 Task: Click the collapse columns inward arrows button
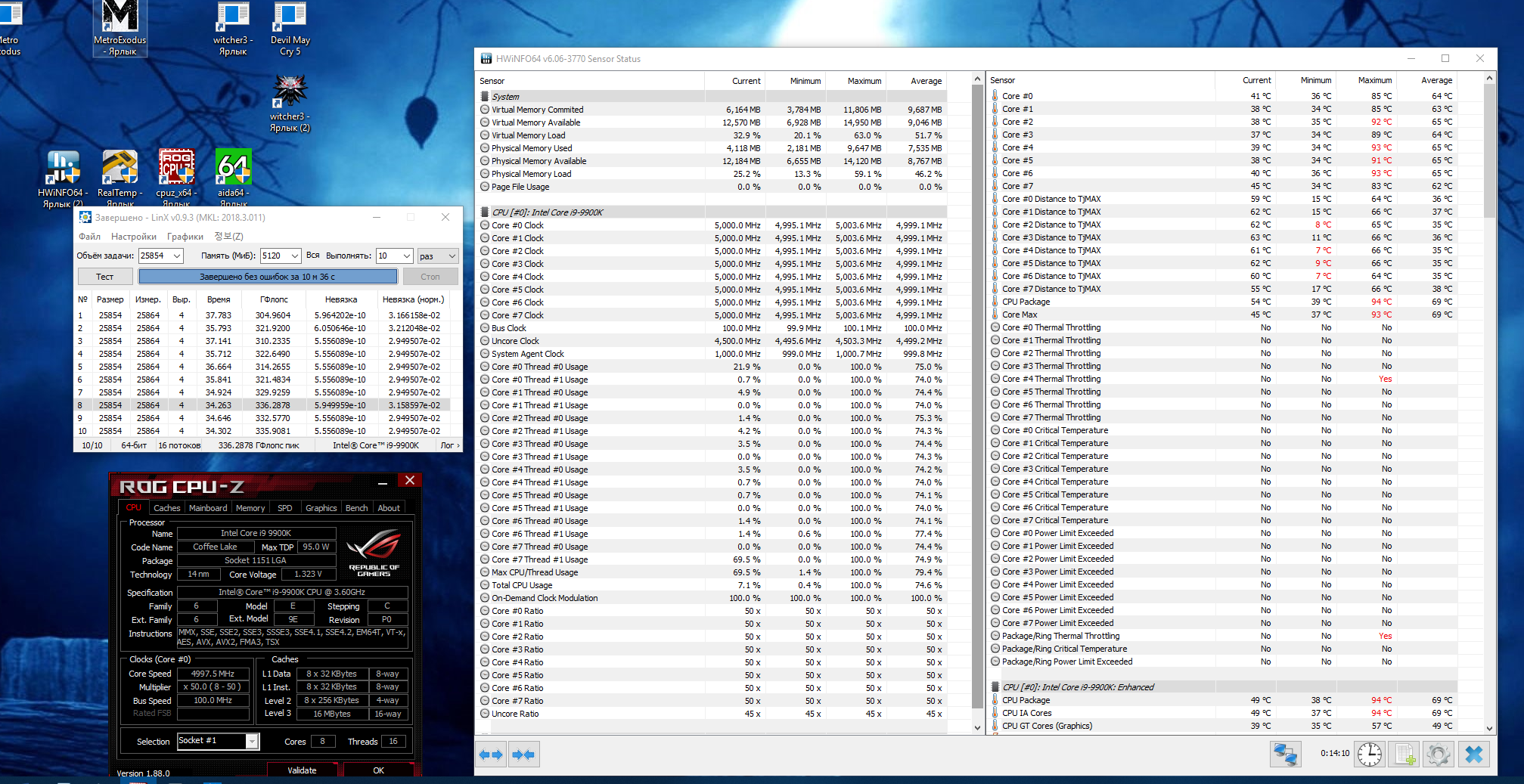tap(523, 755)
